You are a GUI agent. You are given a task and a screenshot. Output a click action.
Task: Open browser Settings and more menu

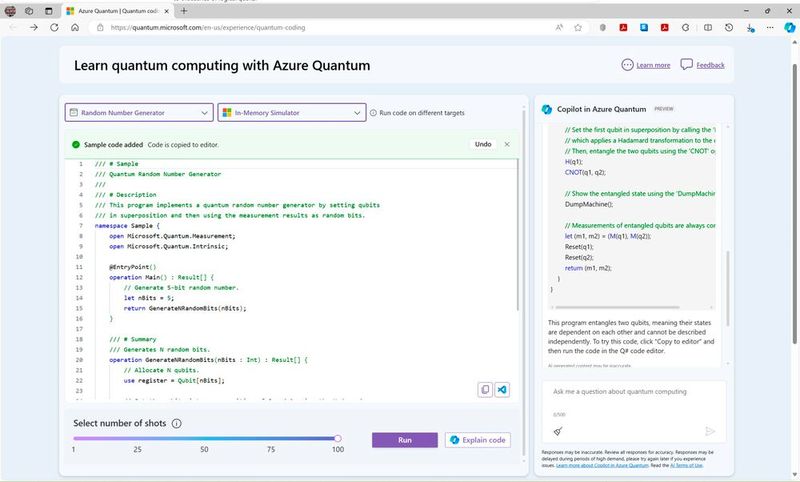tap(770, 28)
